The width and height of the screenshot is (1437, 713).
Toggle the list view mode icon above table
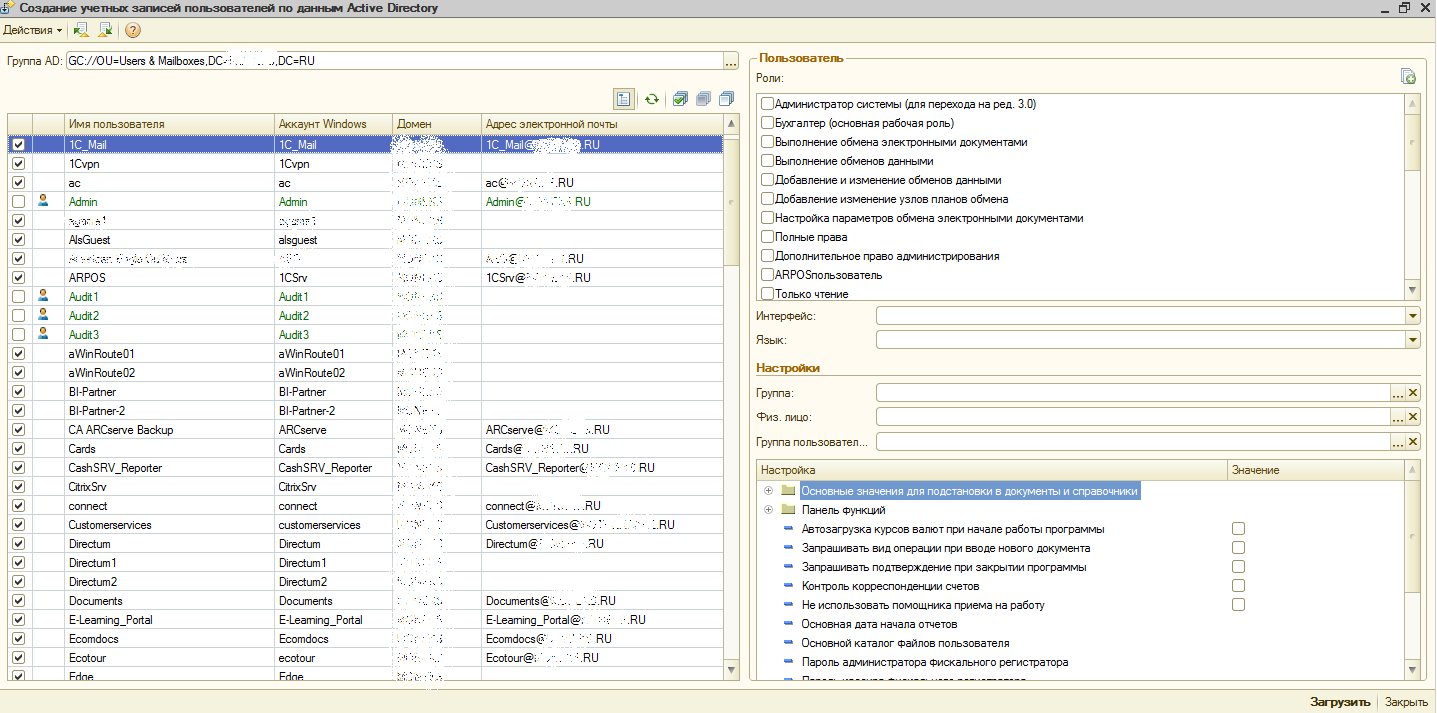pyautogui.click(x=624, y=99)
